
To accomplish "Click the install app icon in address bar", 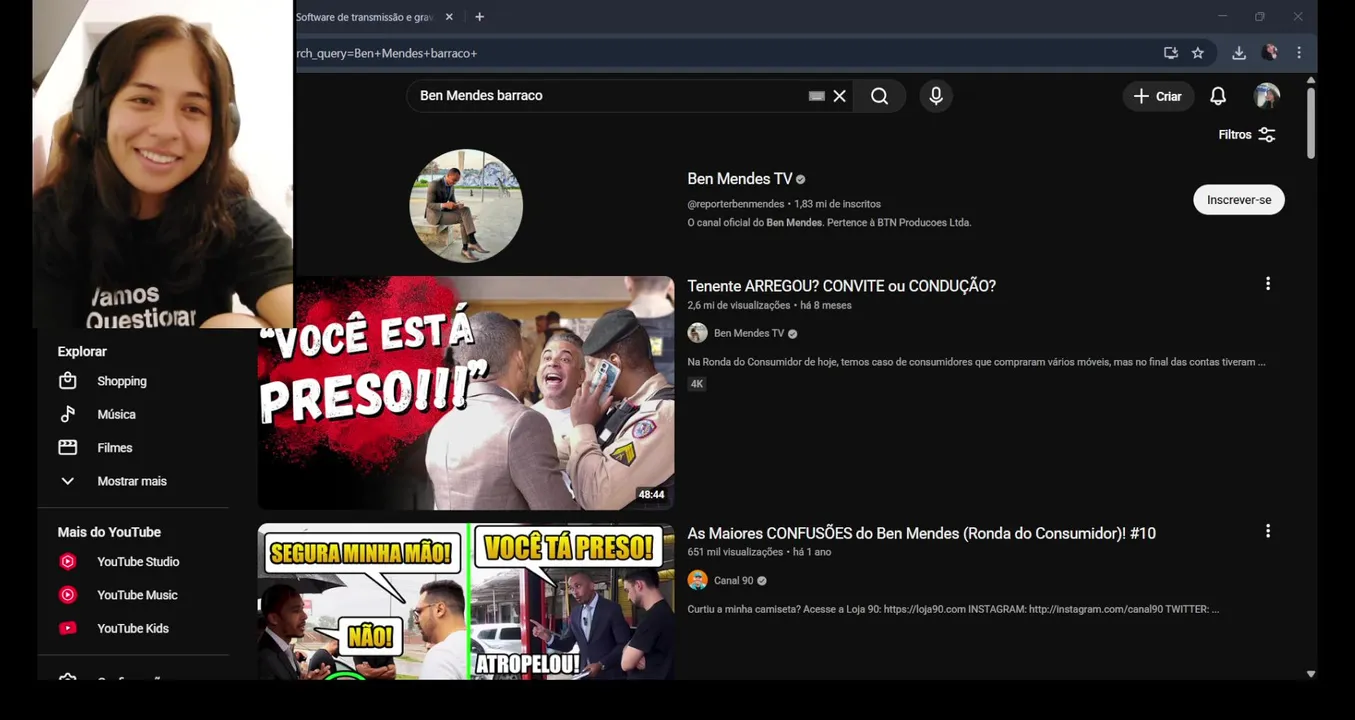I will (1171, 53).
